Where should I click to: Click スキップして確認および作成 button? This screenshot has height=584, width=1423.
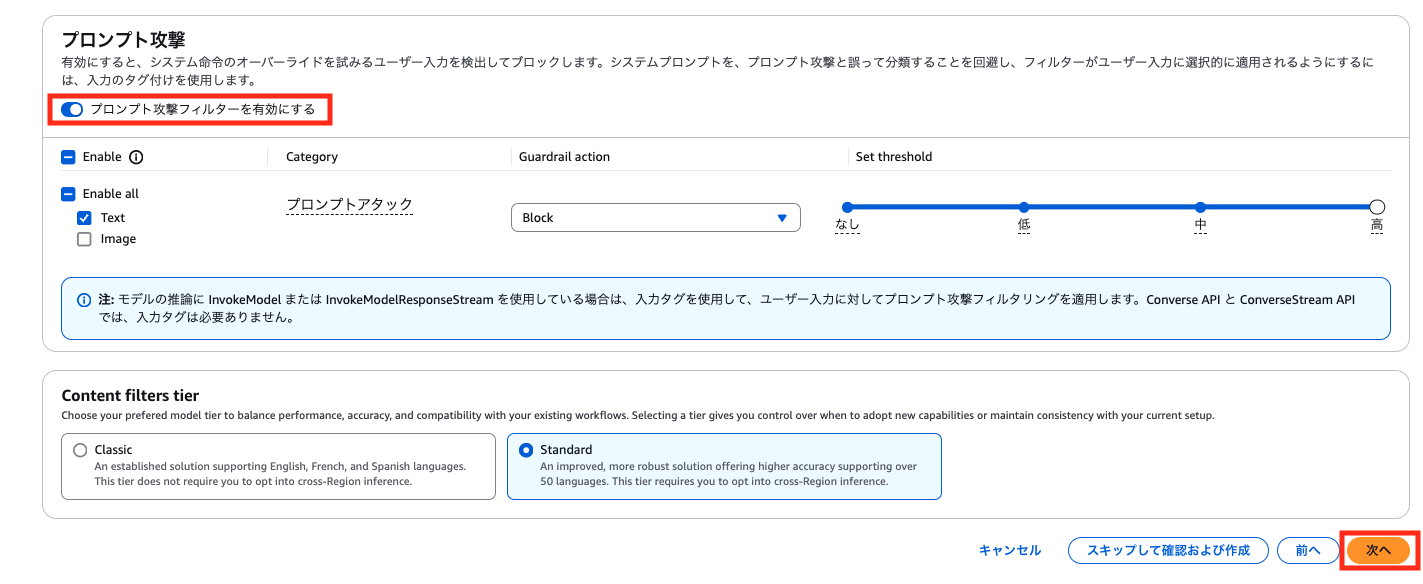(1167, 550)
